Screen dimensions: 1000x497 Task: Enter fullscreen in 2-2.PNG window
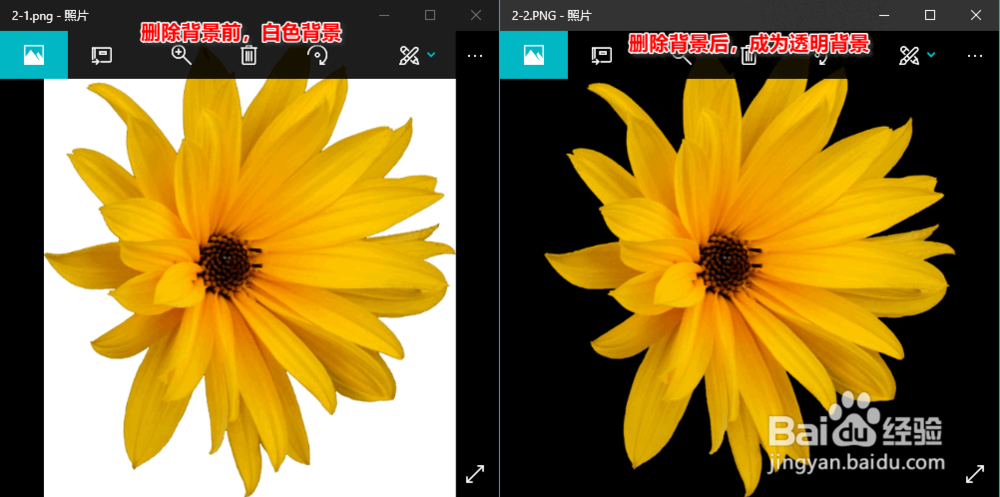tap(975, 474)
